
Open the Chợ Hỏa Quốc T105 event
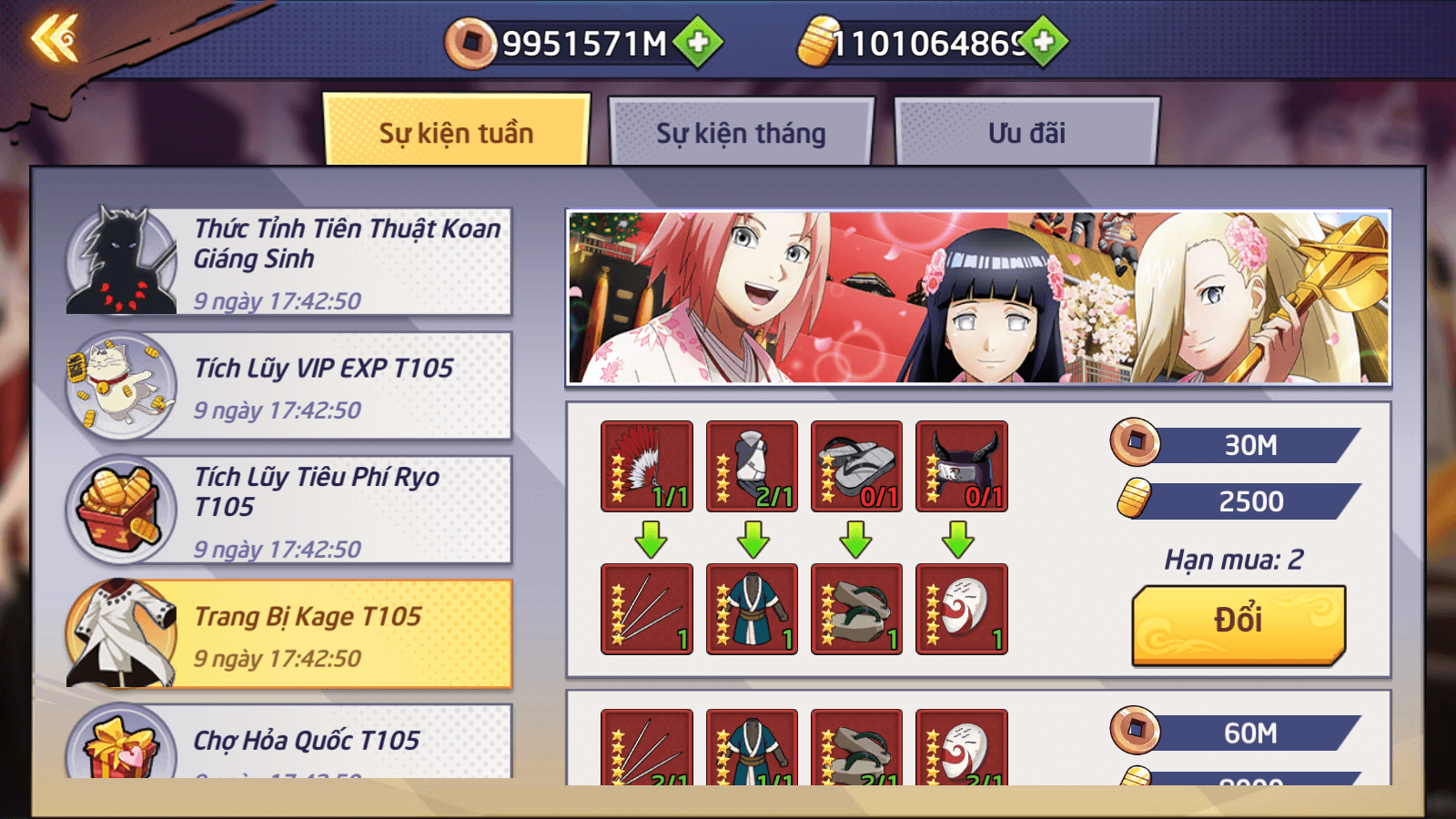point(289,741)
